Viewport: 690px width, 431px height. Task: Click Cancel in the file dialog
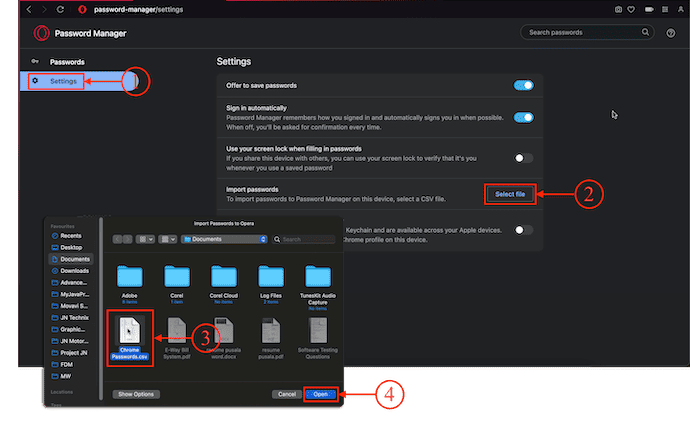click(x=286, y=394)
